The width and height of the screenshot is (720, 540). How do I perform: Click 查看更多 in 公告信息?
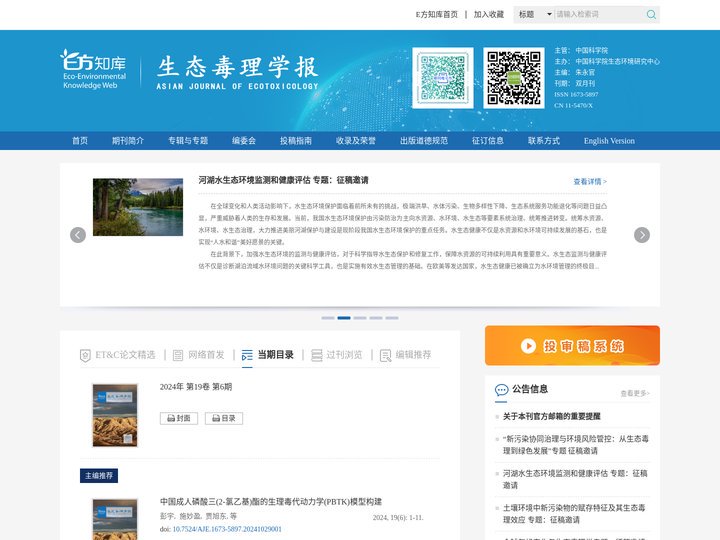click(x=635, y=394)
